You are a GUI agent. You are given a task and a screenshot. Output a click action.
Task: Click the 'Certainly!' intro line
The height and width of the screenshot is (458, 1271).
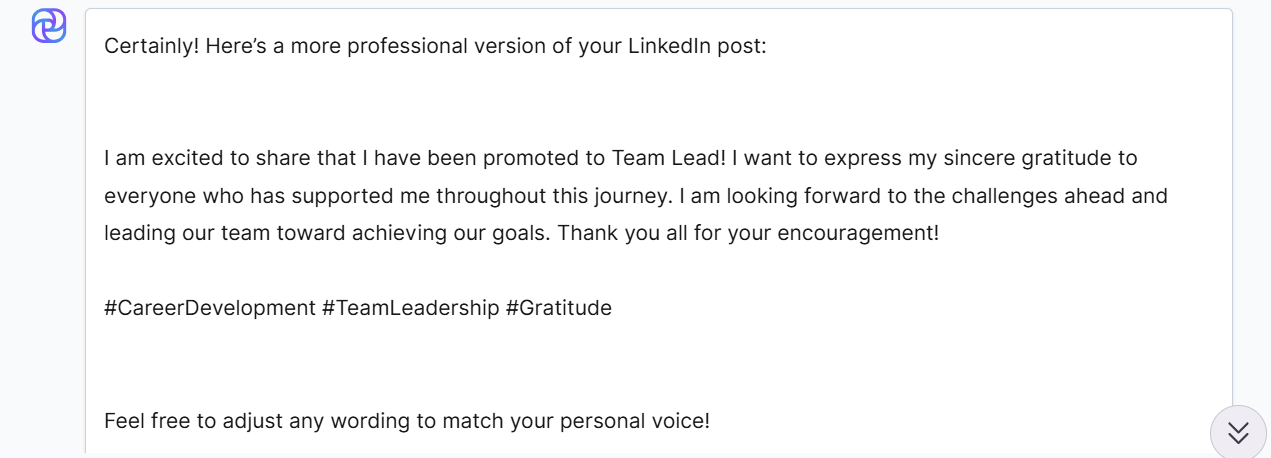(x=435, y=46)
